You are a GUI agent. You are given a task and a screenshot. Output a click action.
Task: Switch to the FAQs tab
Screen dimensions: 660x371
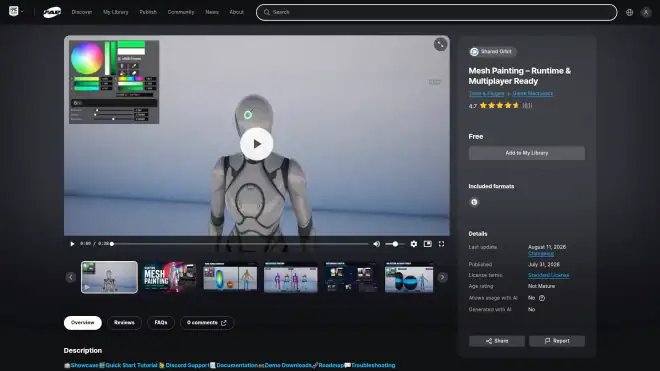pos(161,323)
